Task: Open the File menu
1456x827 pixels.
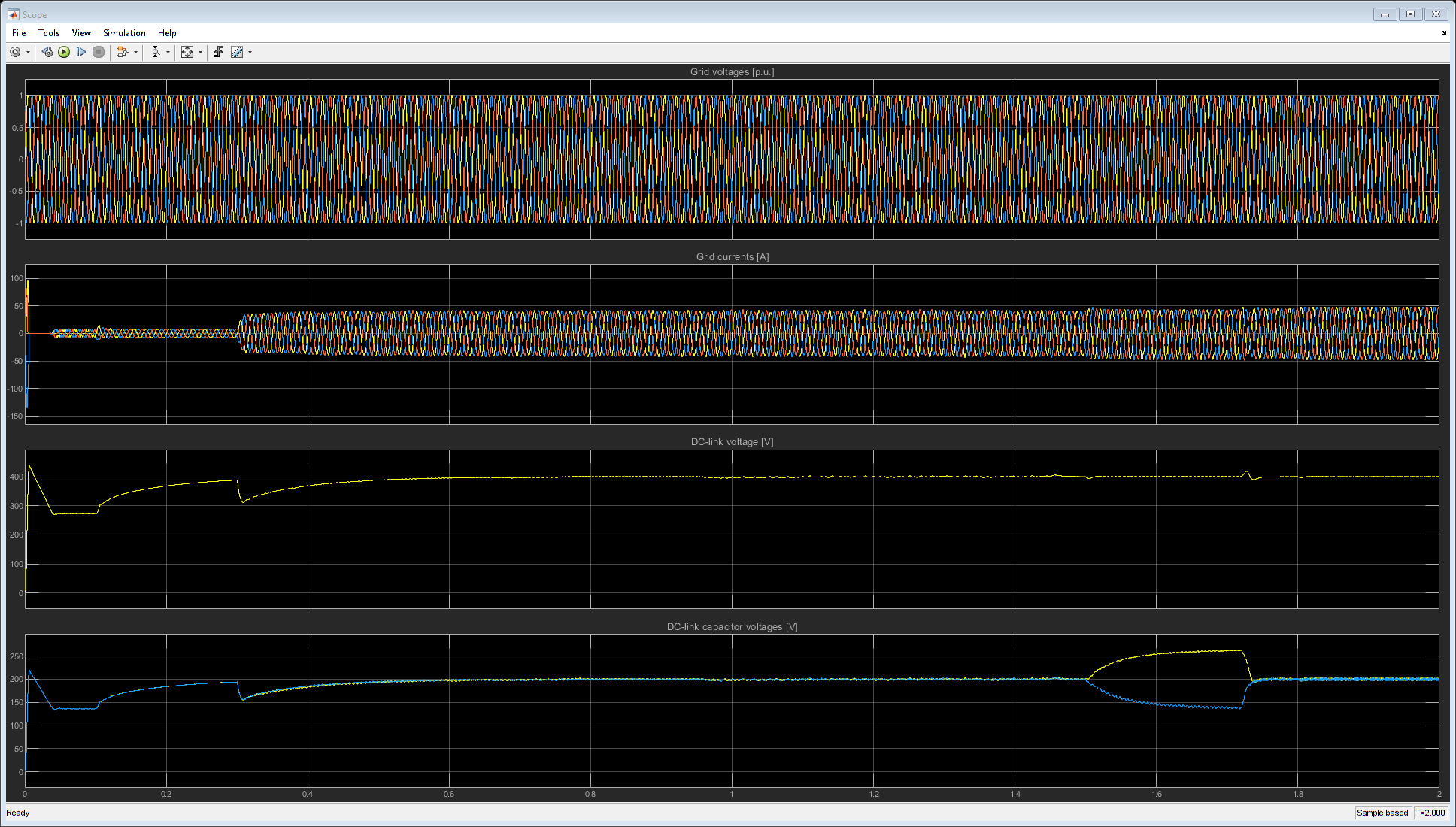Action: (x=19, y=33)
